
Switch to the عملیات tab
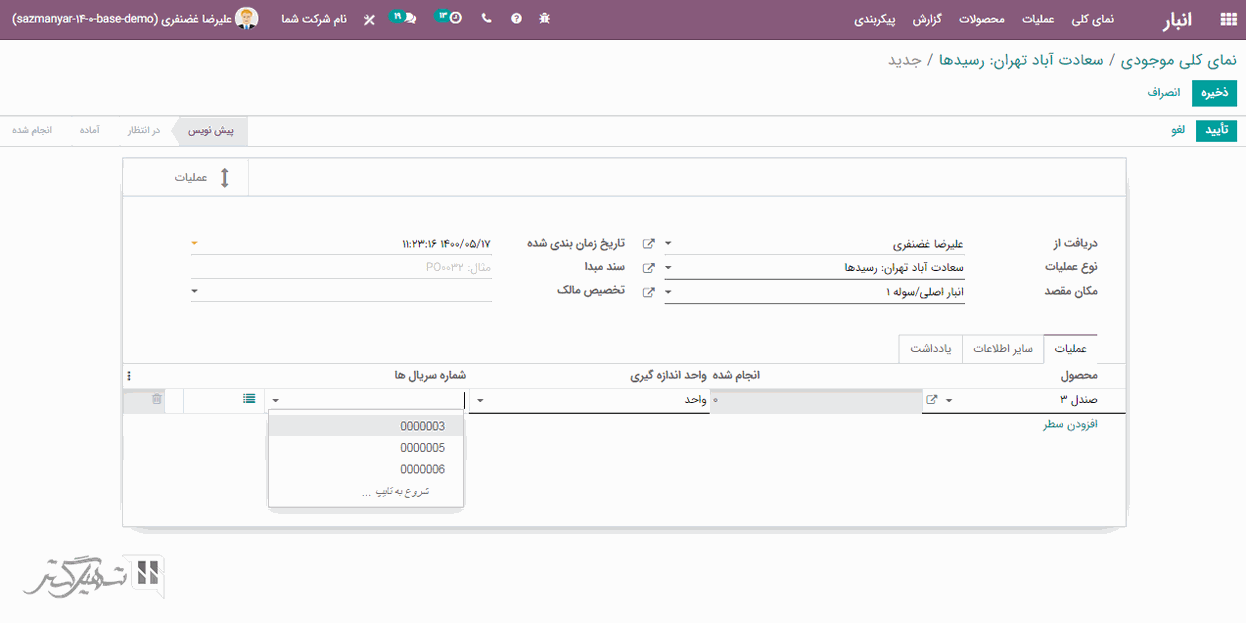1070,349
